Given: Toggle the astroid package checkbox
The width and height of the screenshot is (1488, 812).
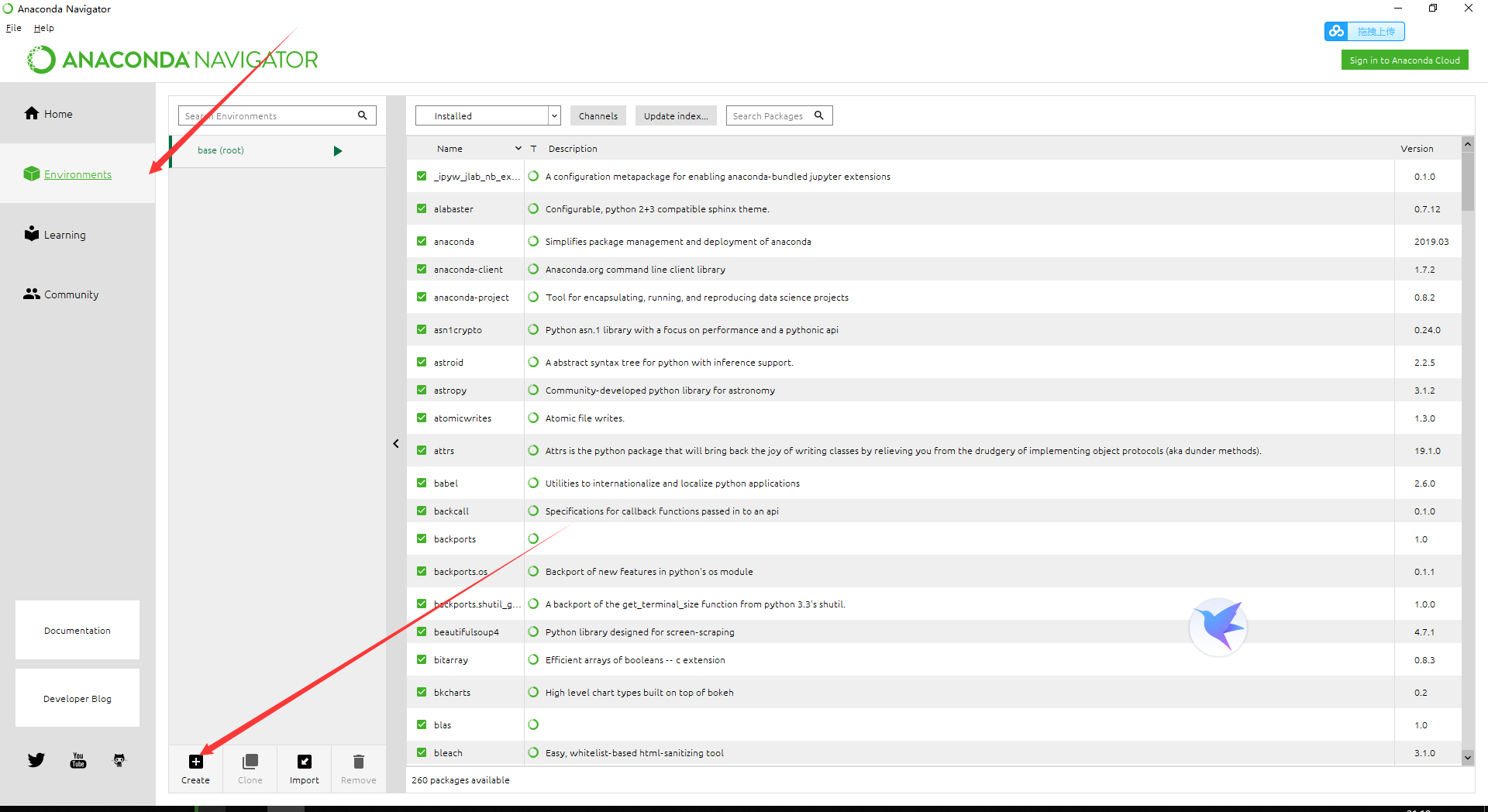Looking at the screenshot, I should [x=422, y=362].
